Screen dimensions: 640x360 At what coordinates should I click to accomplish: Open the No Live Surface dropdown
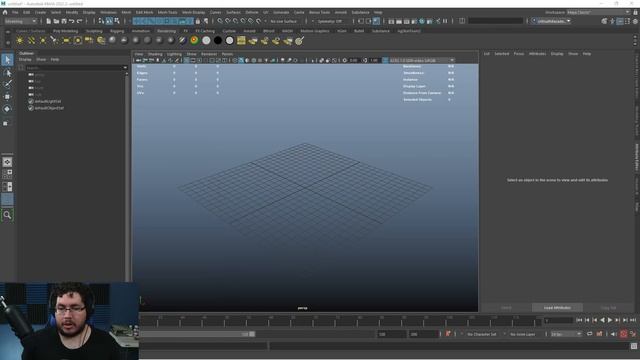(x=284, y=21)
